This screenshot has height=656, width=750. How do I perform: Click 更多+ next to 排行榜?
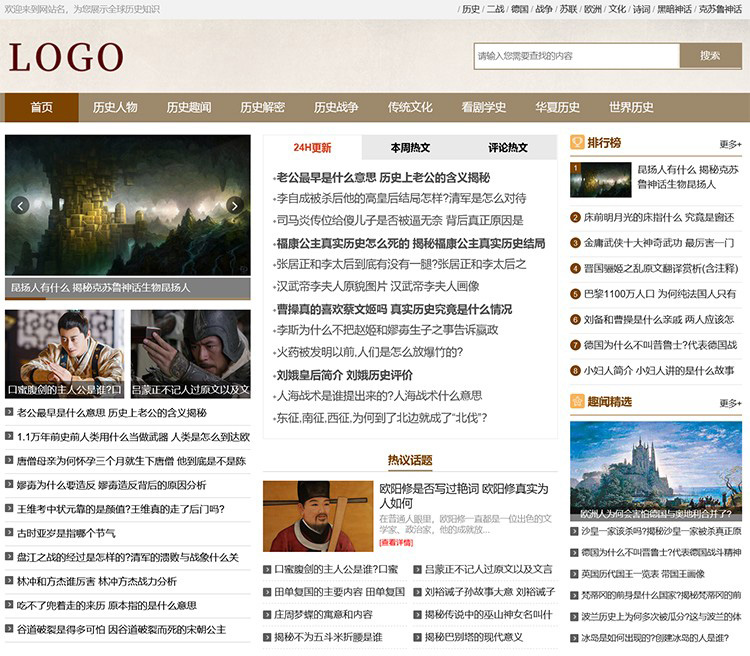730,144
